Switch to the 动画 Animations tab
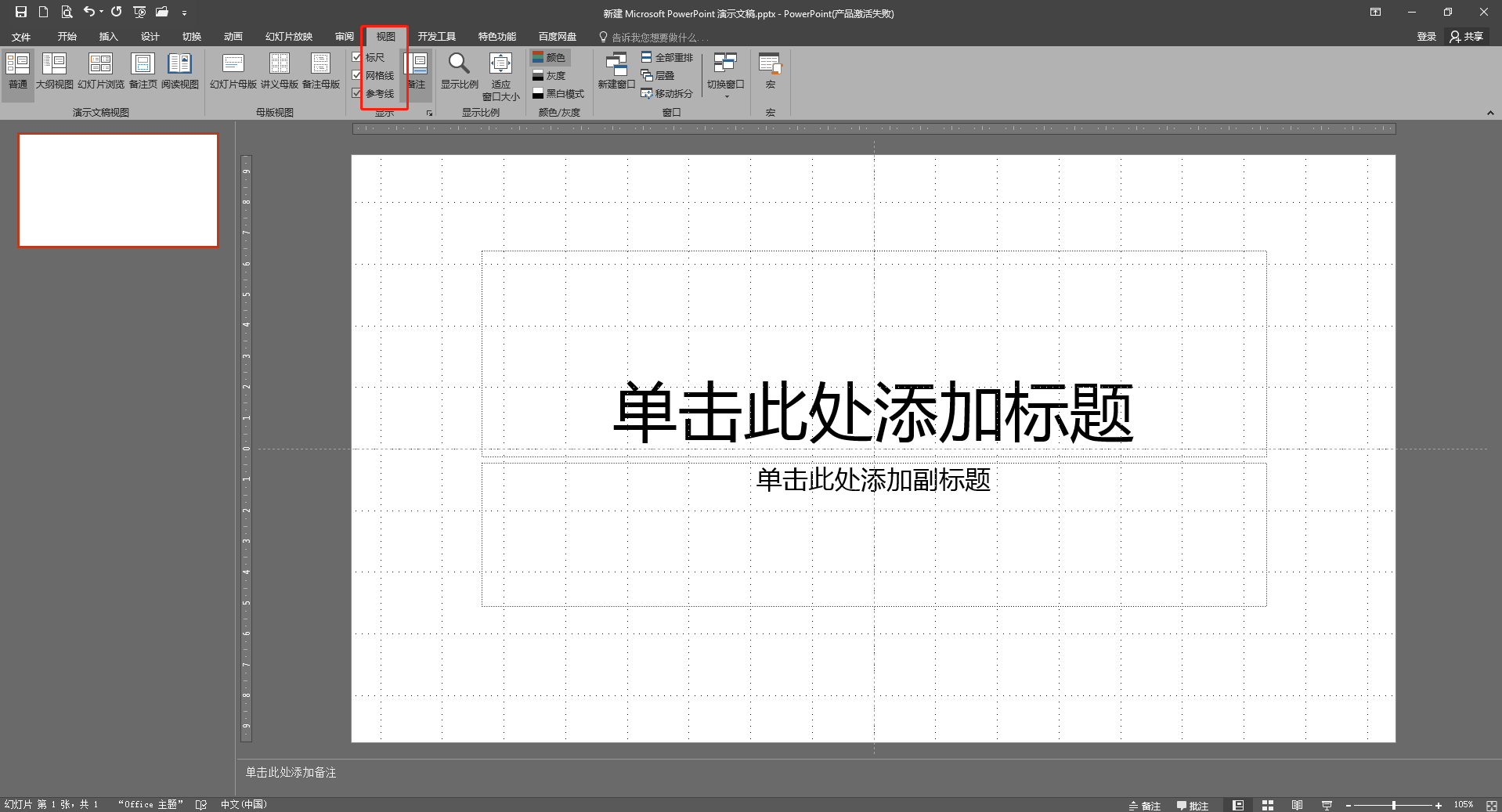The image size is (1502, 812). point(233,37)
